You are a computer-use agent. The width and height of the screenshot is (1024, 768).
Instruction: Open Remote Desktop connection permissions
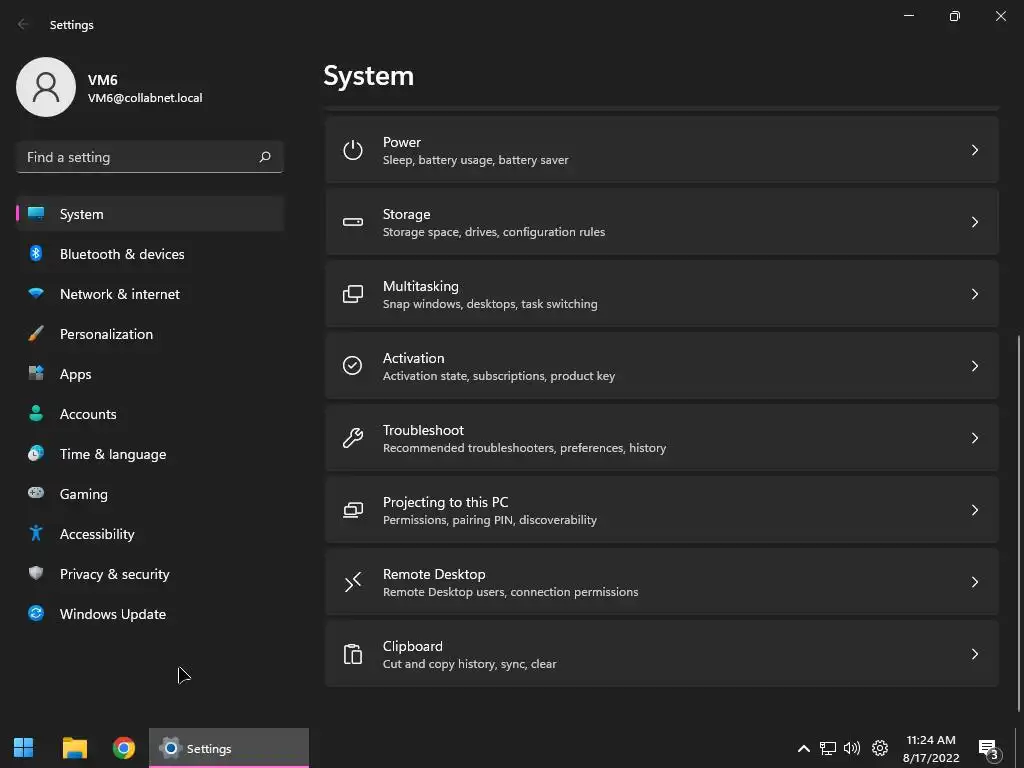pos(662,582)
